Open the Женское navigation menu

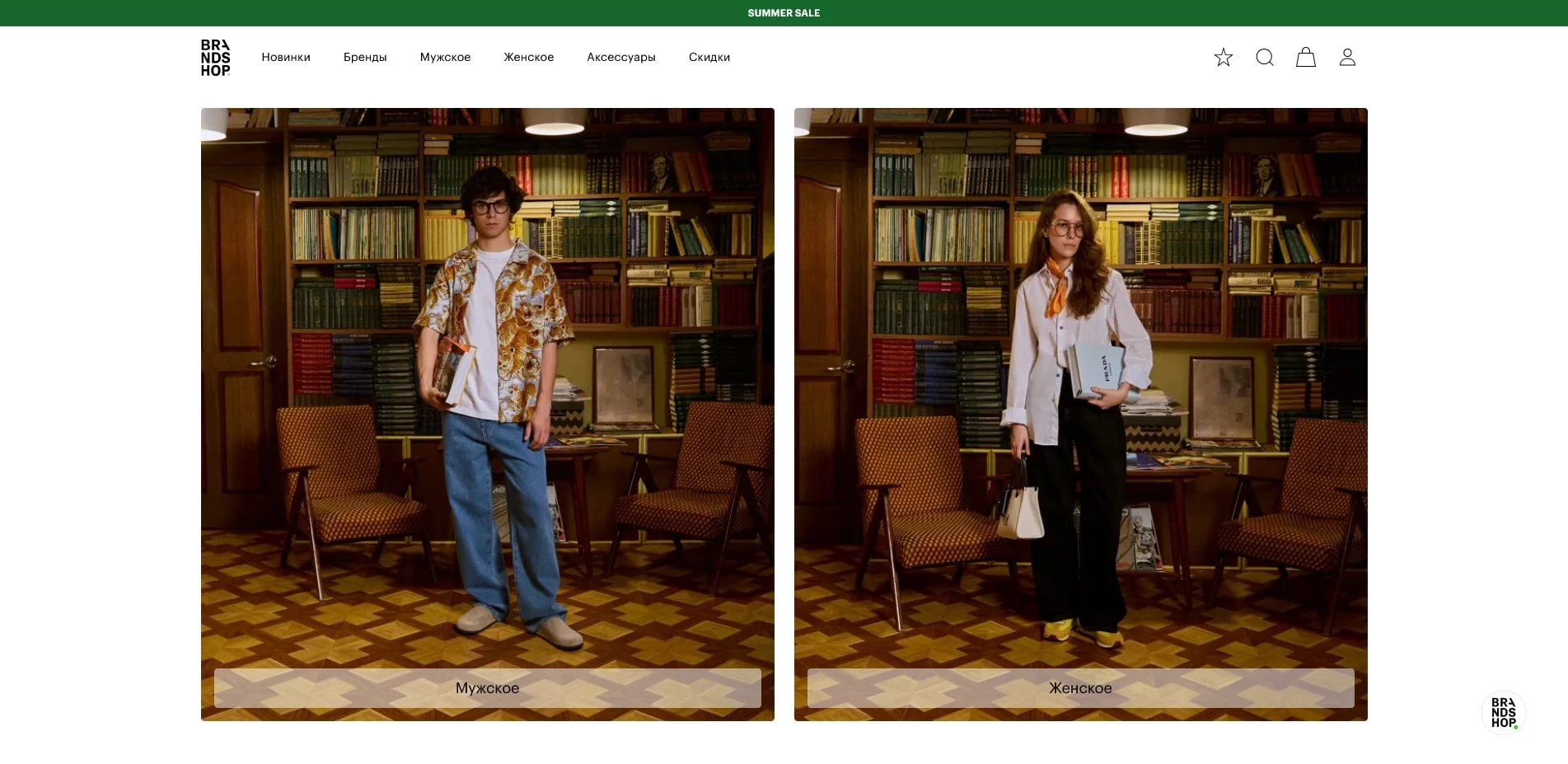529,57
